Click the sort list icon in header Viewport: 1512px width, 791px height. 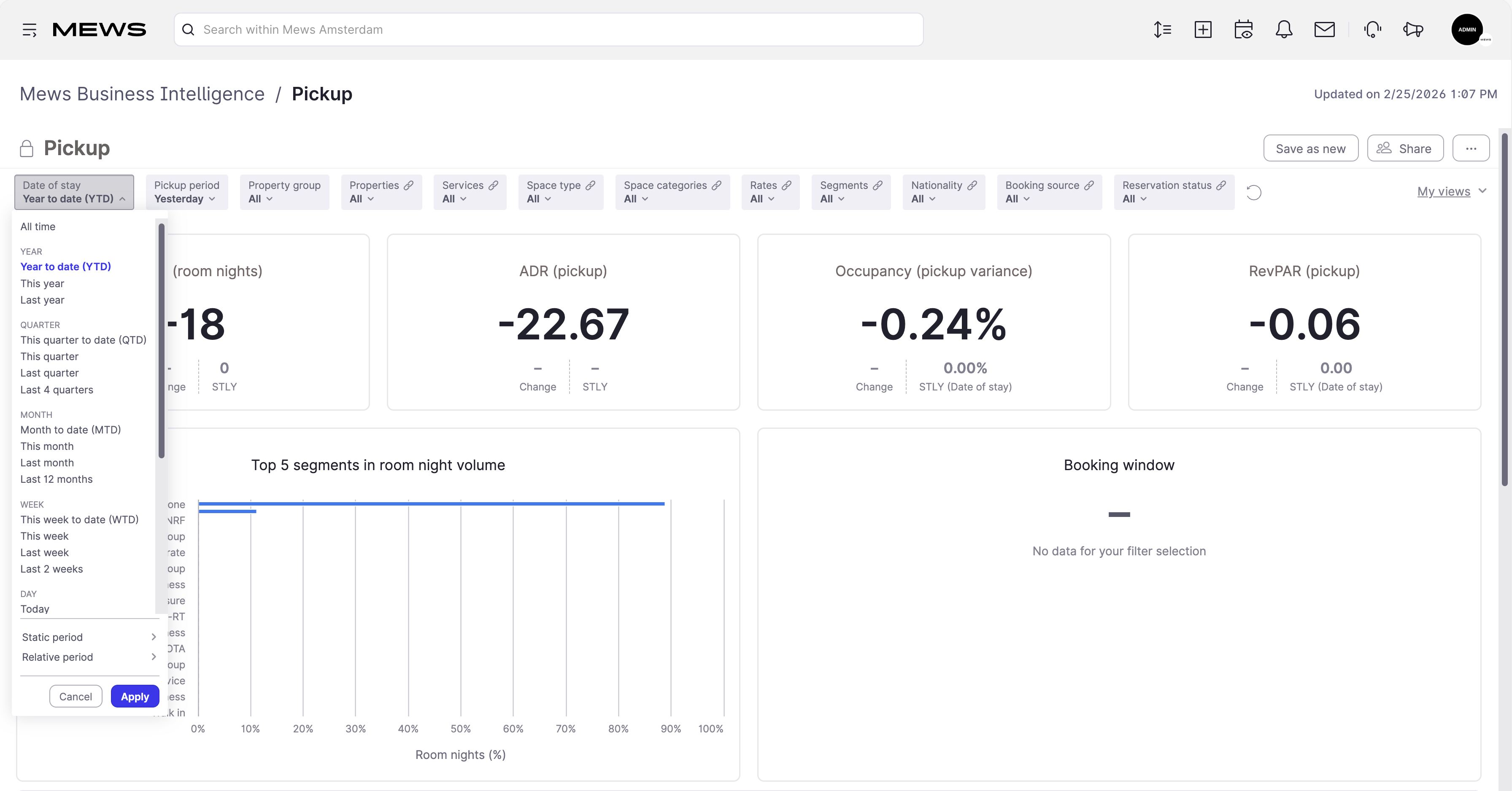pyautogui.click(x=1161, y=30)
